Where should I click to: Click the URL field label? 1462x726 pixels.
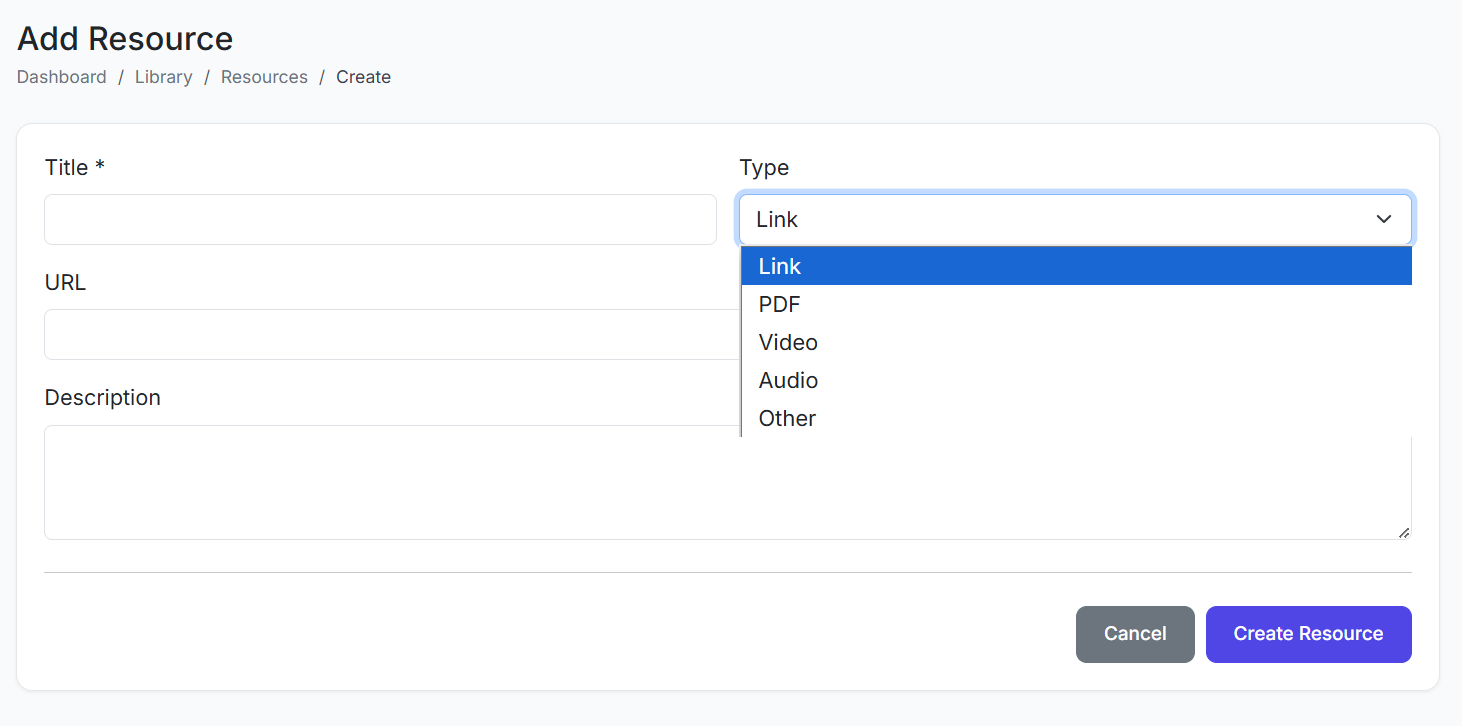[65, 282]
